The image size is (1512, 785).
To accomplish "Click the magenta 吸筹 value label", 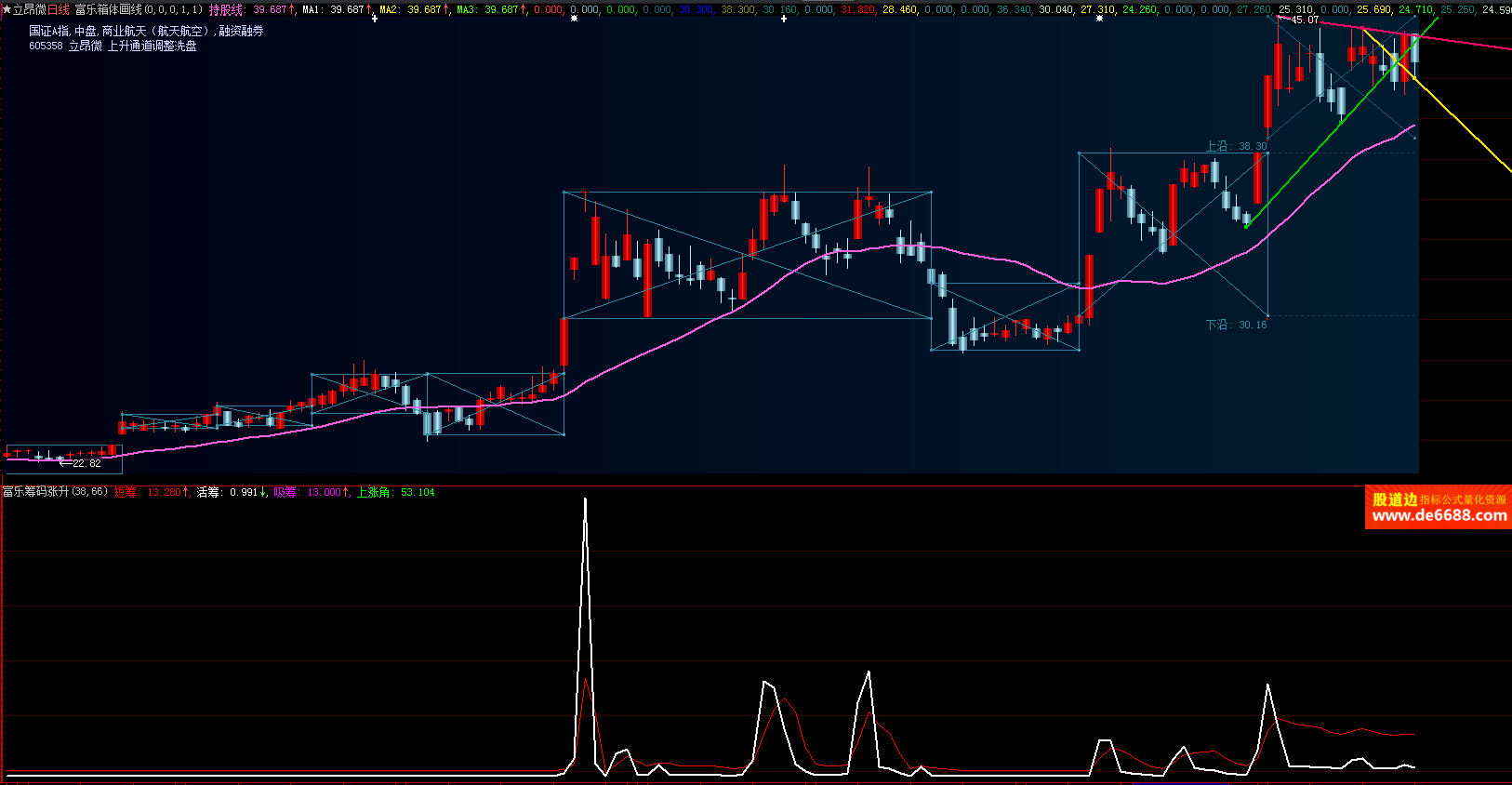I will coord(312,492).
